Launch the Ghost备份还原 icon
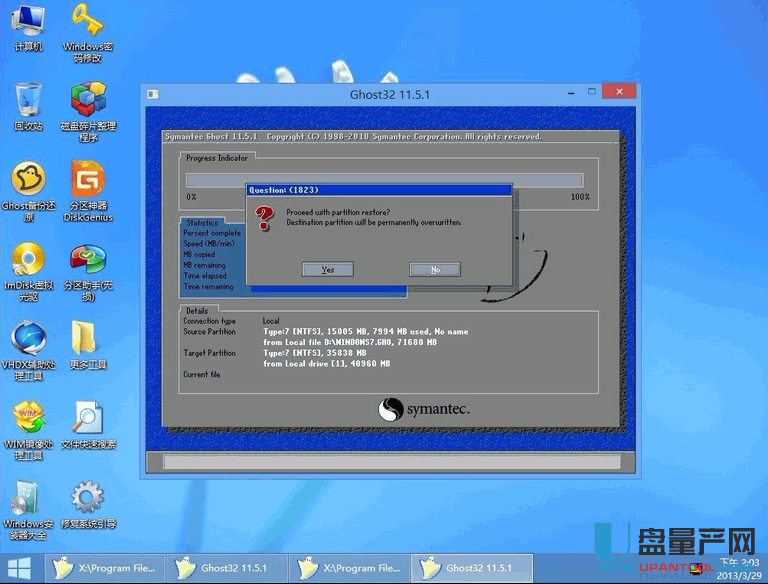Viewport: 768px width, 584px height. (x=28, y=192)
